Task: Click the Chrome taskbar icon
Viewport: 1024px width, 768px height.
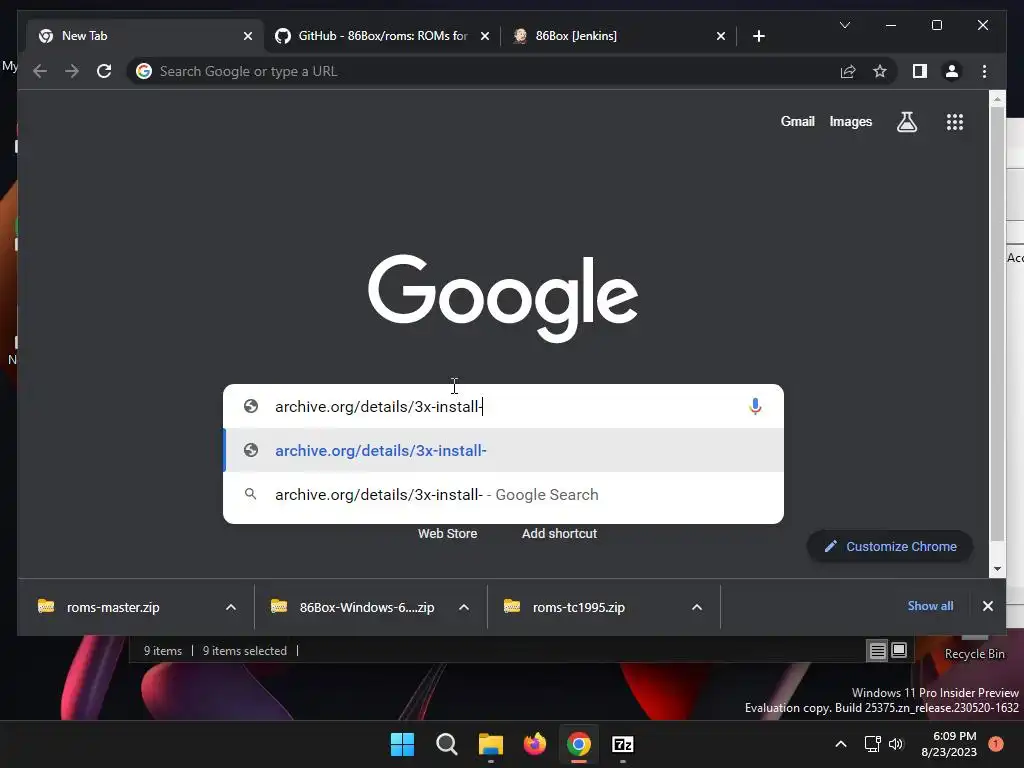Action: point(579,744)
